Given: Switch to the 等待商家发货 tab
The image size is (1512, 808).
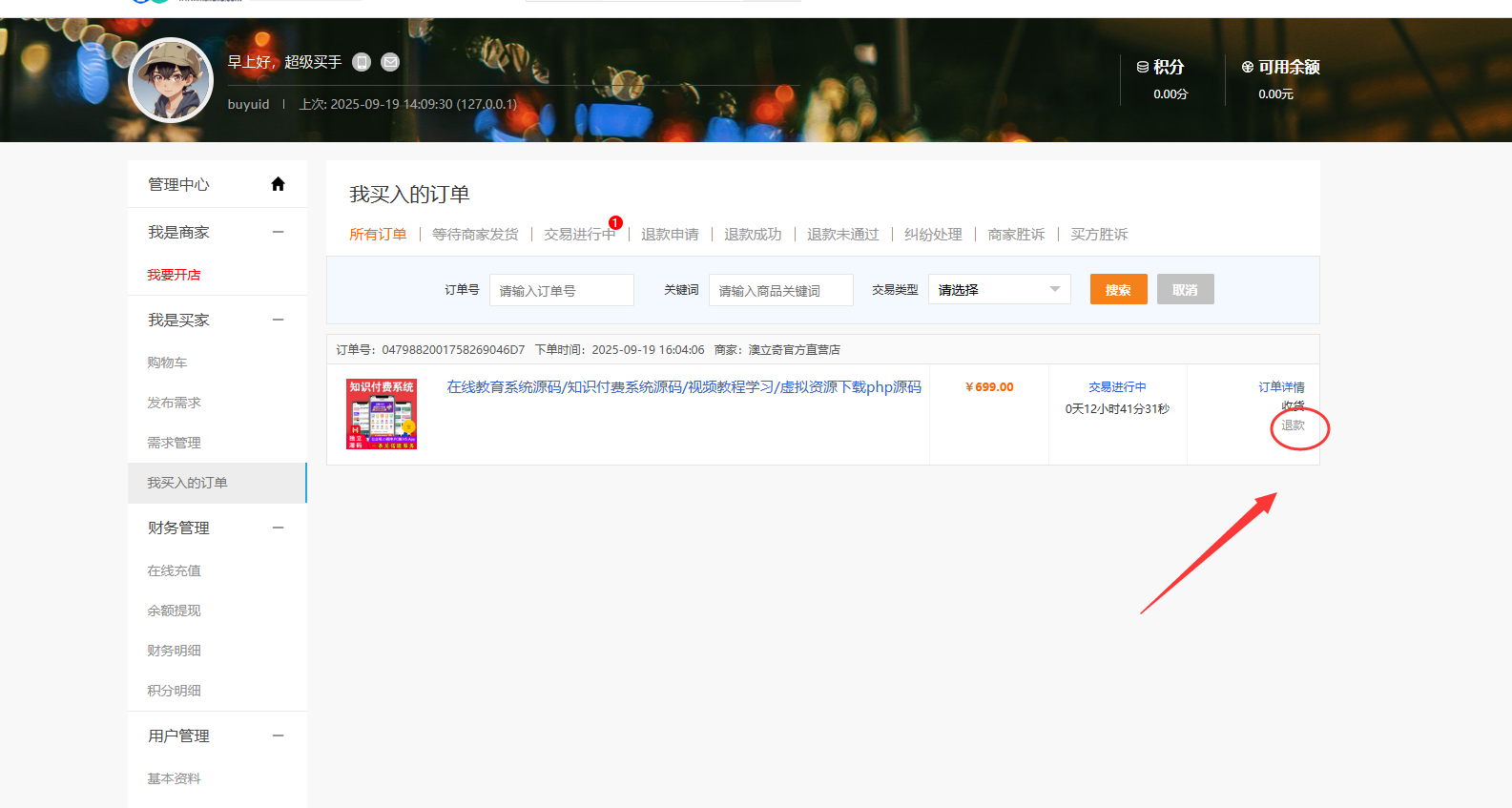Looking at the screenshot, I should tap(475, 235).
